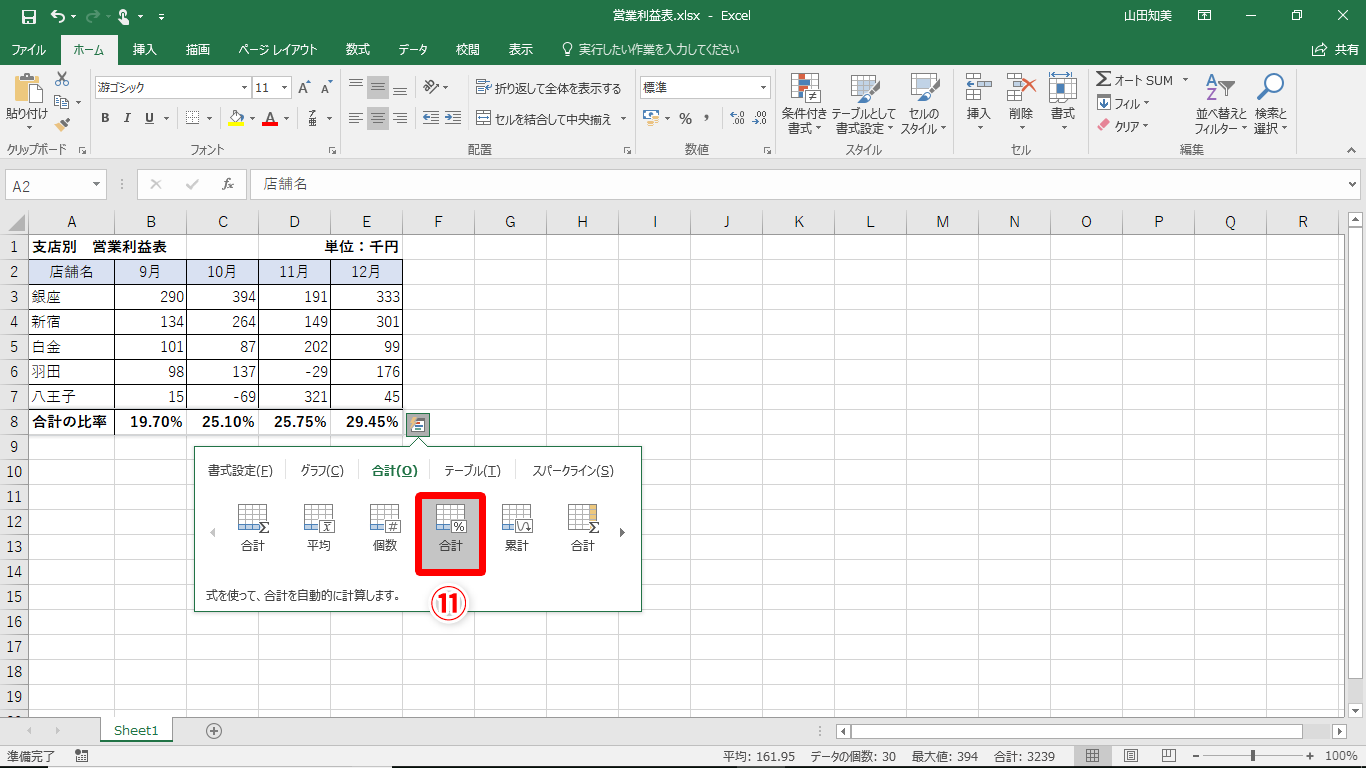This screenshot has height=768, width=1366.
Task: Open the ページ レイアウト ribbon tab
Action: tap(278, 49)
